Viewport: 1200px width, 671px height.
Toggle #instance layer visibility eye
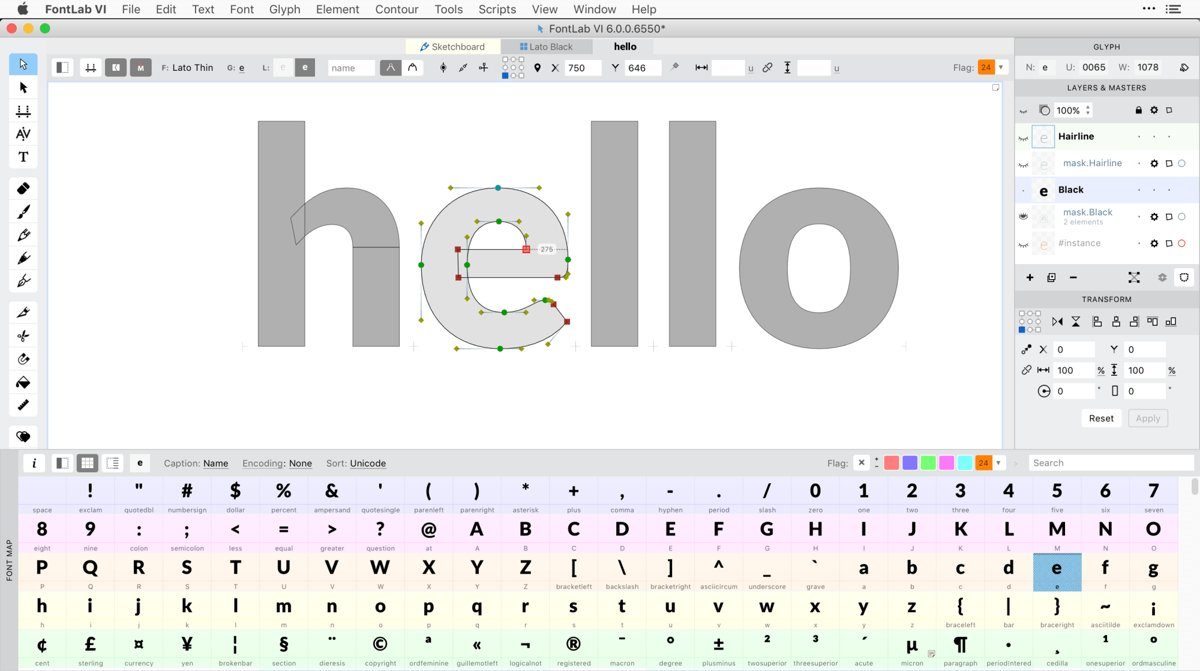point(1023,244)
